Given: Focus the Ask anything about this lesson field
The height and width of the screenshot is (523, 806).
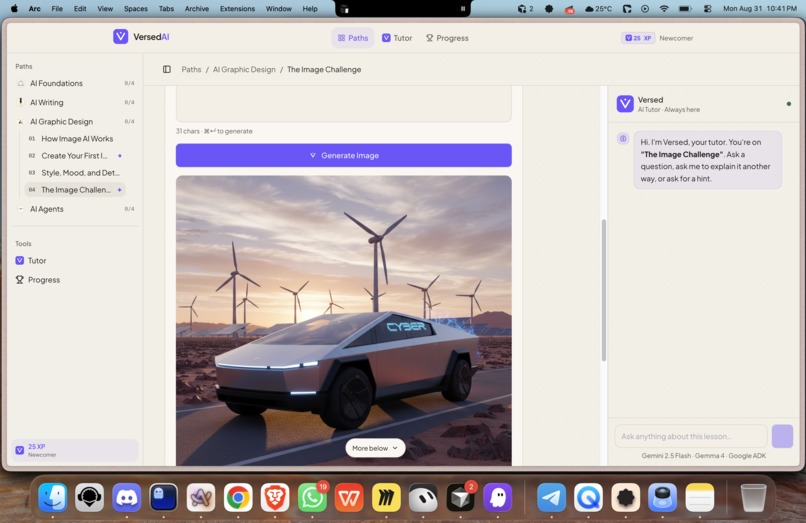Looking at the screenshot, I should (x=690, y=436).
